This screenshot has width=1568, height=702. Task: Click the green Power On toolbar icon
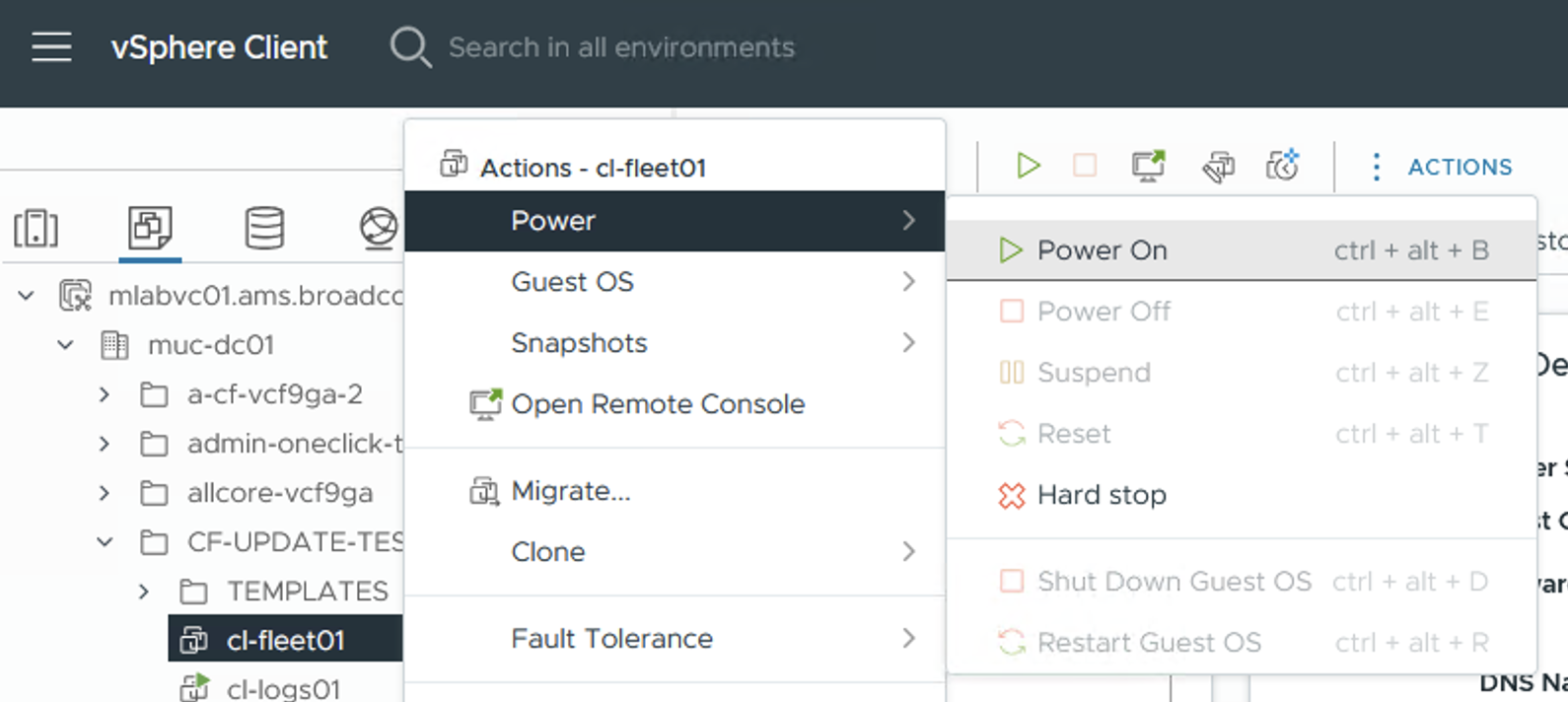[1028, 166]
